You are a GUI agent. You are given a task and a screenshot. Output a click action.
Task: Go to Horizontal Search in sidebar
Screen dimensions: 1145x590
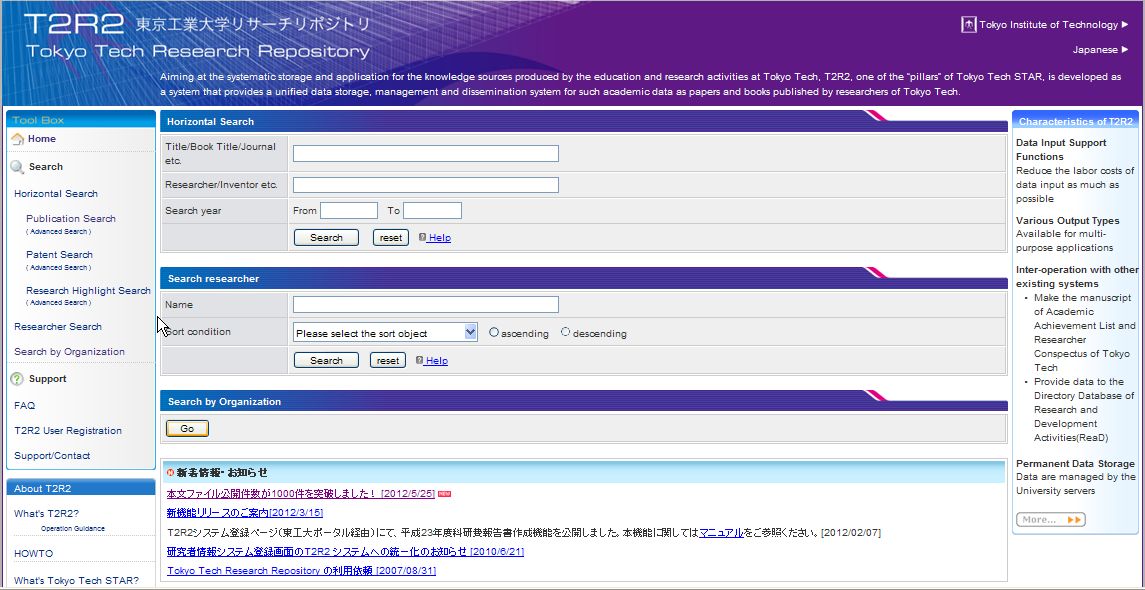[x=55, y=194]
